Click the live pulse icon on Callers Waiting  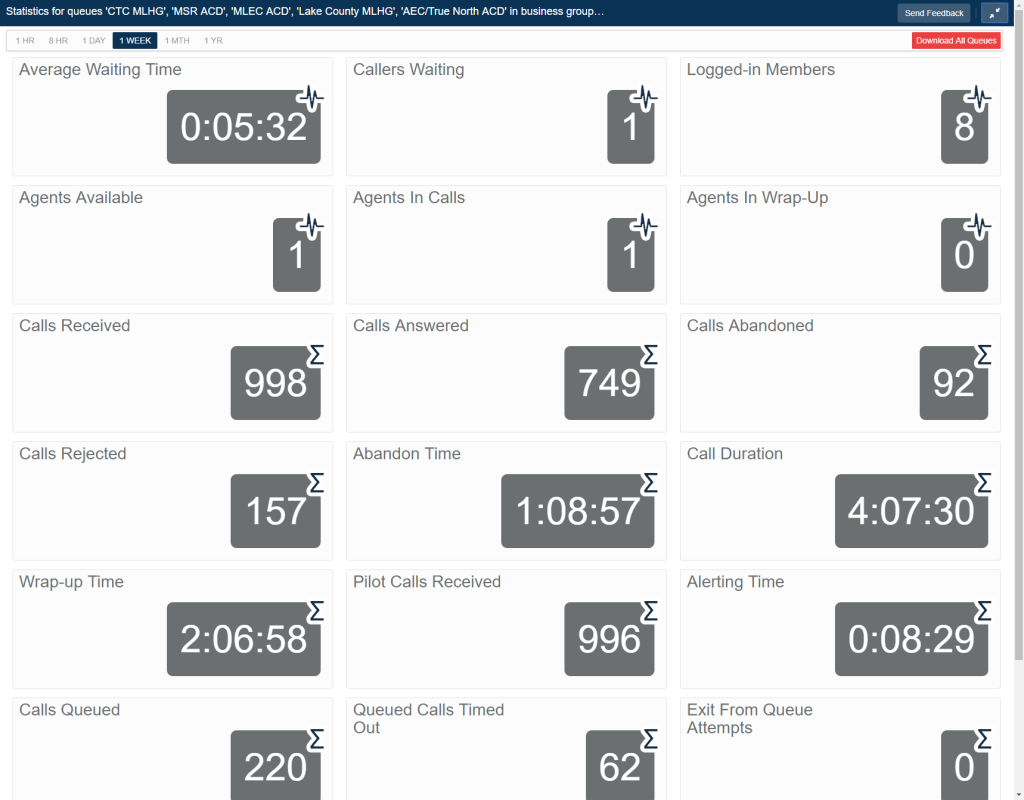pos(645,99)
